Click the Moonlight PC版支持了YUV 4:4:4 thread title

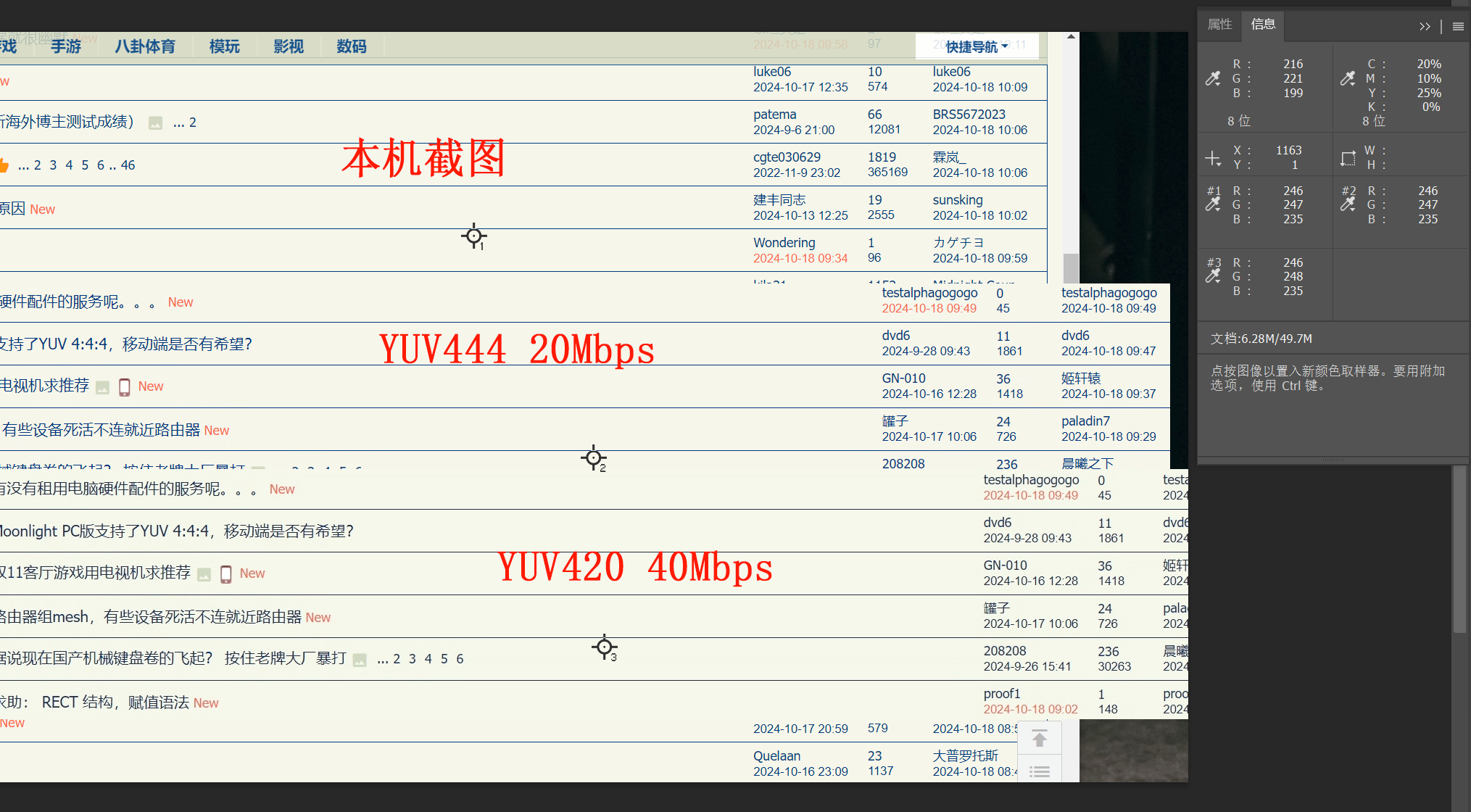pos(176,531)
